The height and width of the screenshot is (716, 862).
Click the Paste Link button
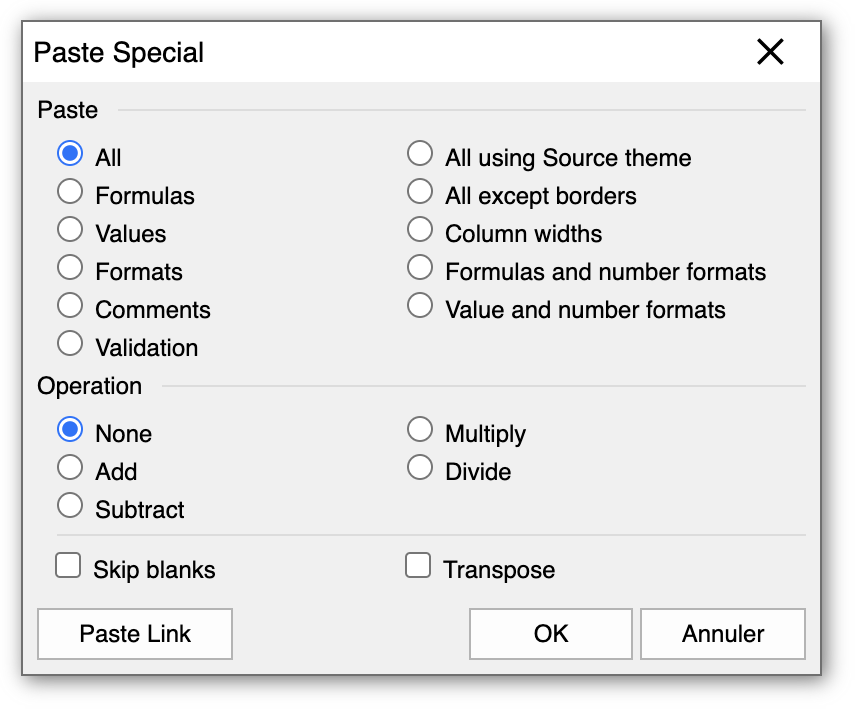click(135, 634)
